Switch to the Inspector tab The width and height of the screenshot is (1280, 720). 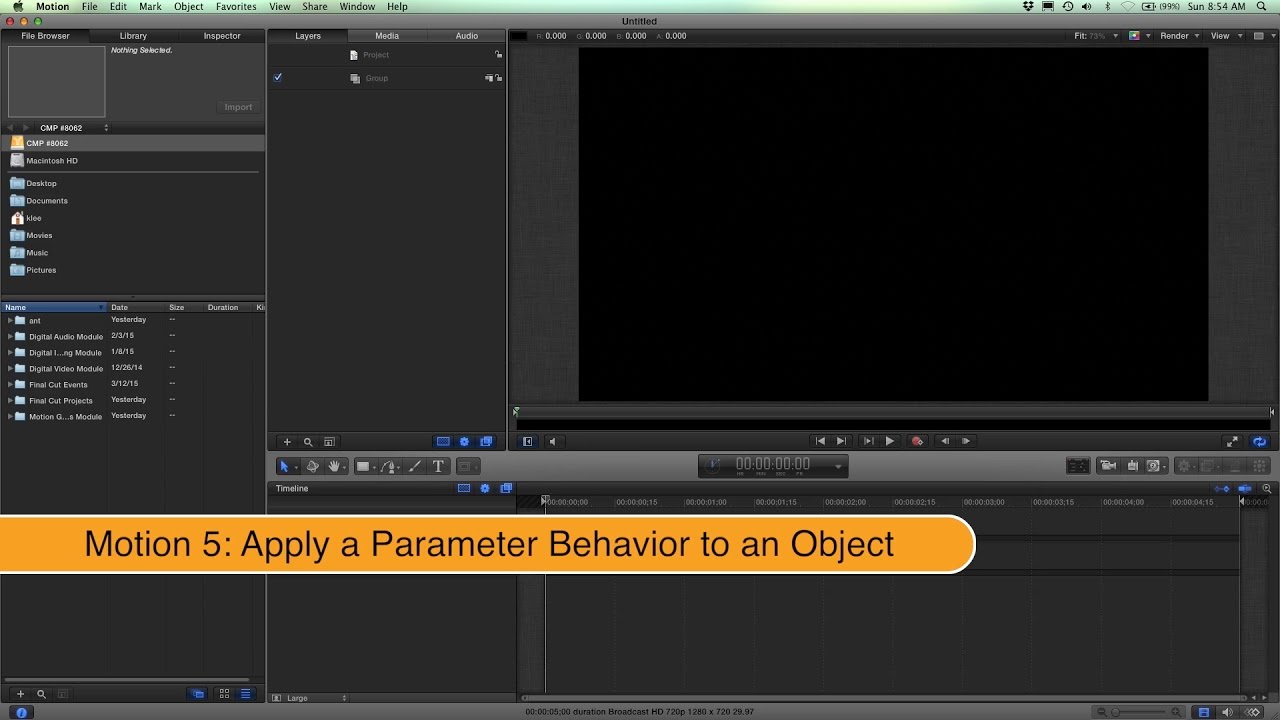(222, 36)
